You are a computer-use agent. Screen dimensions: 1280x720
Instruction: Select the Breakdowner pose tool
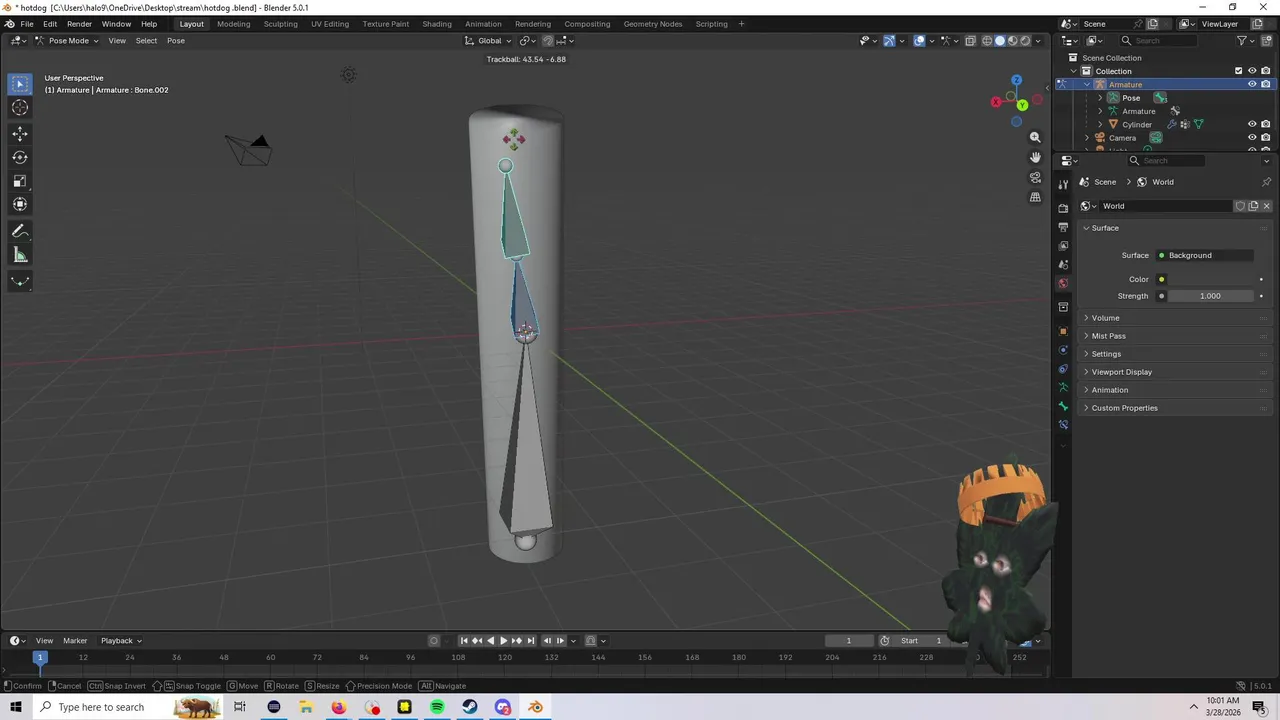(20, 282)
